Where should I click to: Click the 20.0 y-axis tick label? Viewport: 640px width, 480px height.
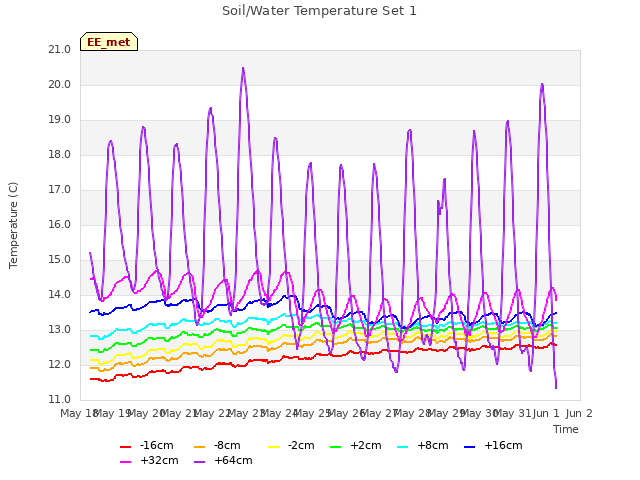coord(60,84)
